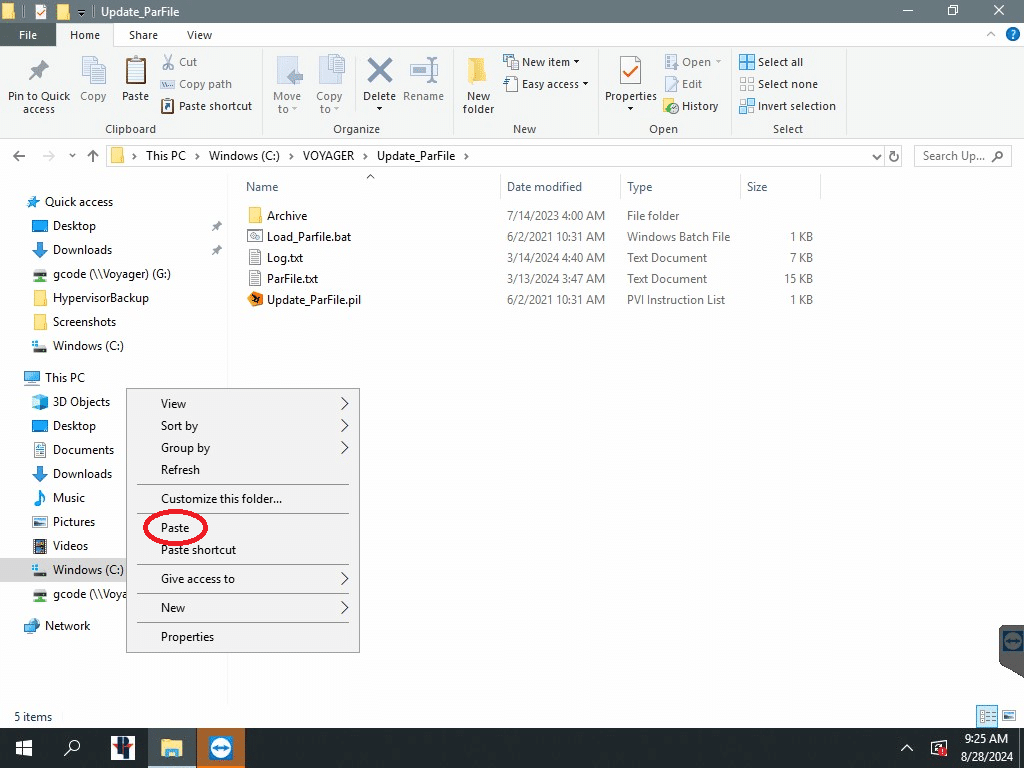This screenshot has width=1024, height=768.
Task: Click the Pin to Quick access icon
Action: 38,73
